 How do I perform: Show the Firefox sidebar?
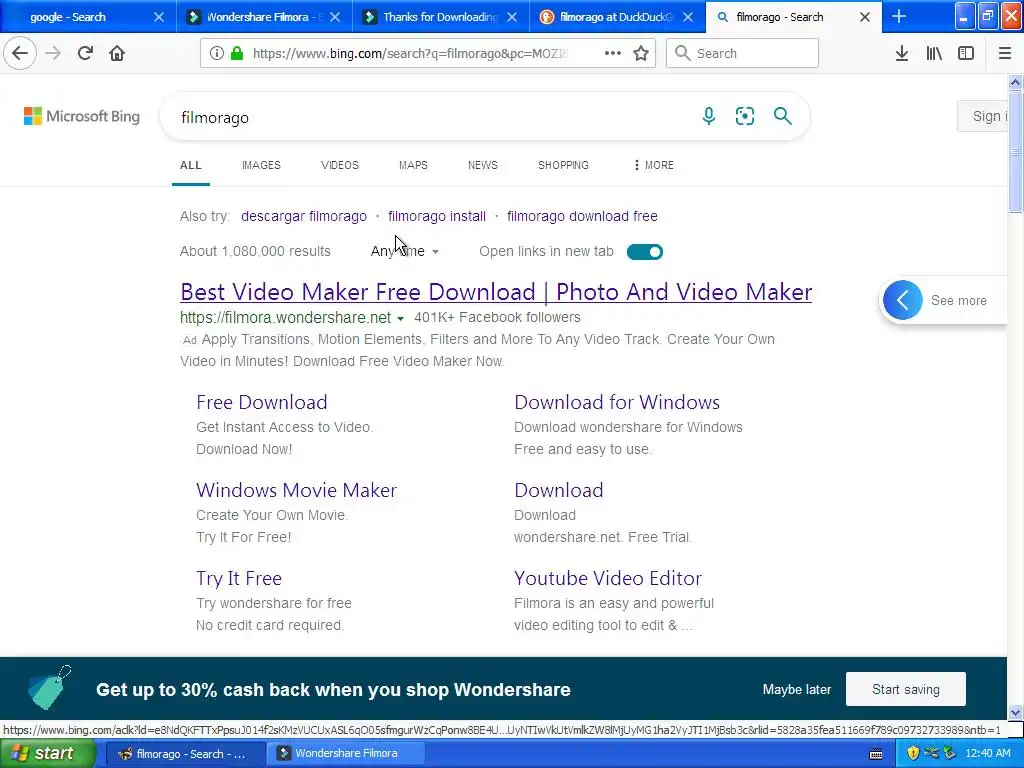[966, 53]
